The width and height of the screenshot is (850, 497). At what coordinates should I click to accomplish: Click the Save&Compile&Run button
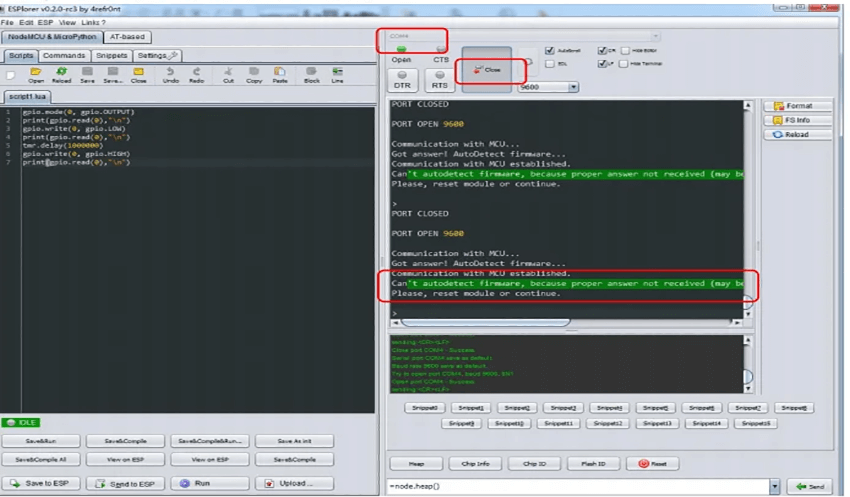(x=210, y=441)
